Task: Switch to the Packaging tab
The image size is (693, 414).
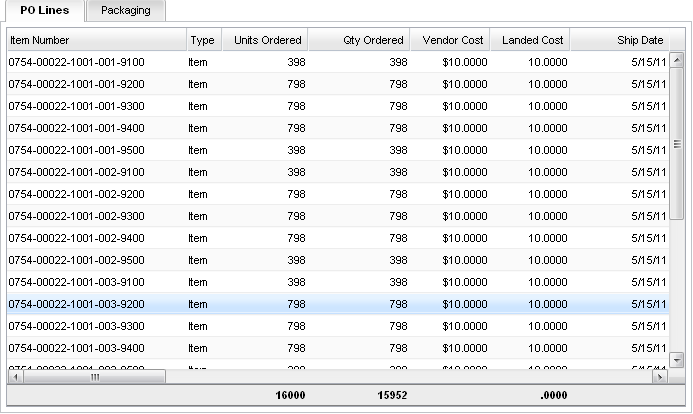Action: tap(125, 10)
